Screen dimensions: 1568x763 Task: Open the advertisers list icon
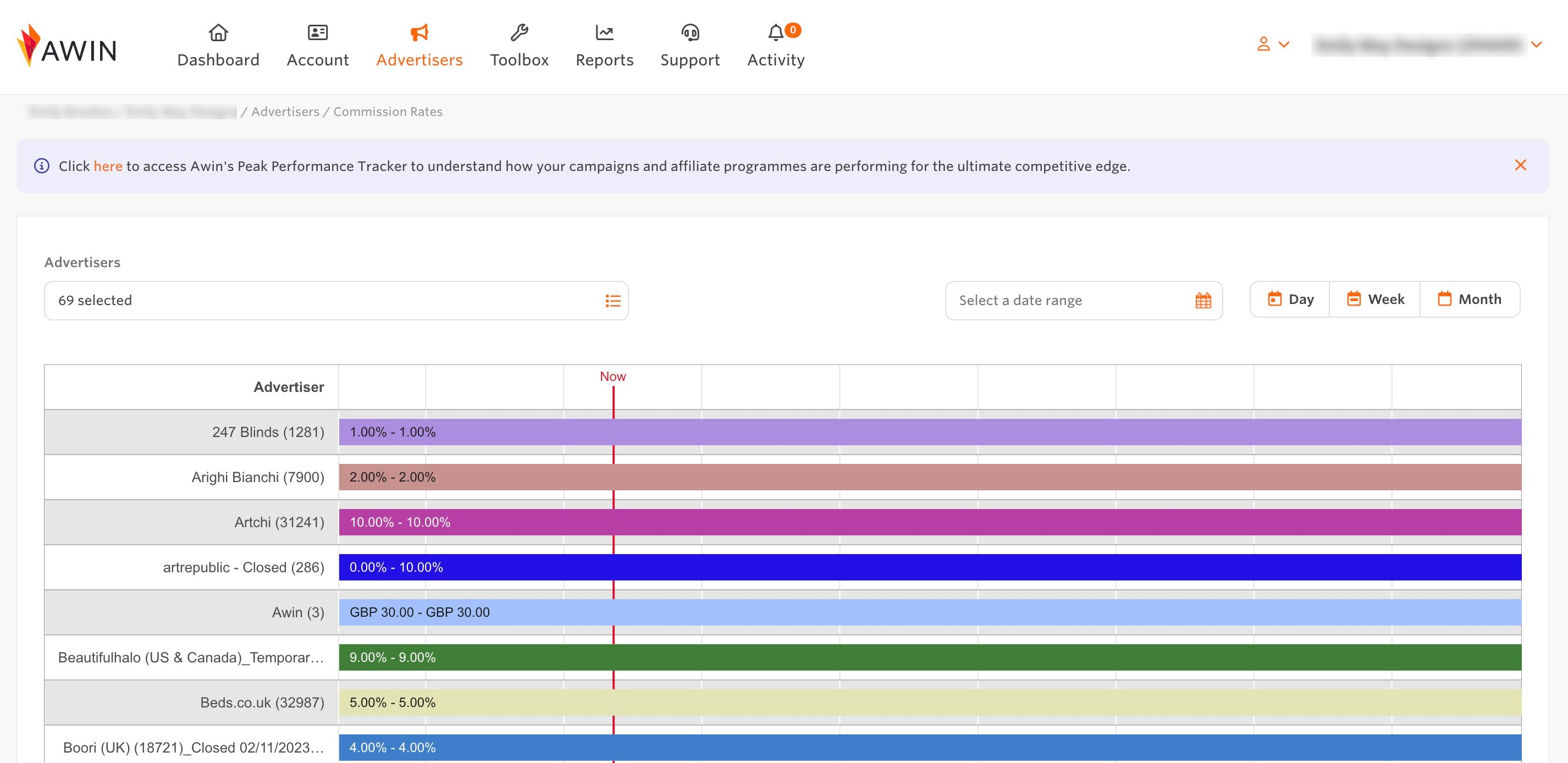(x=613, y=301)
